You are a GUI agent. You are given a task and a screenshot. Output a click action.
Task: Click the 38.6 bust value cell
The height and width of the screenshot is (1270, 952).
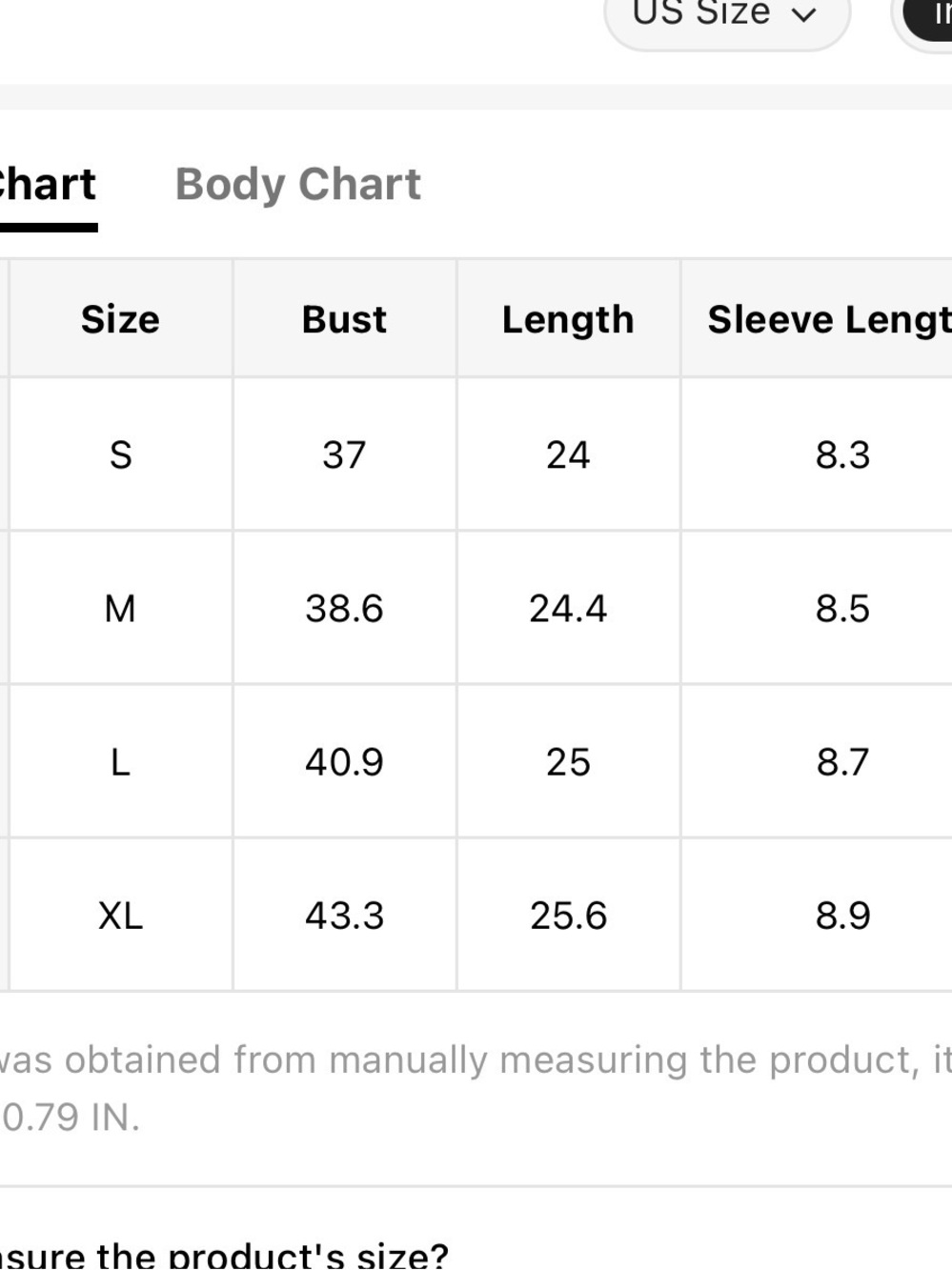click(x=344, y=608)
